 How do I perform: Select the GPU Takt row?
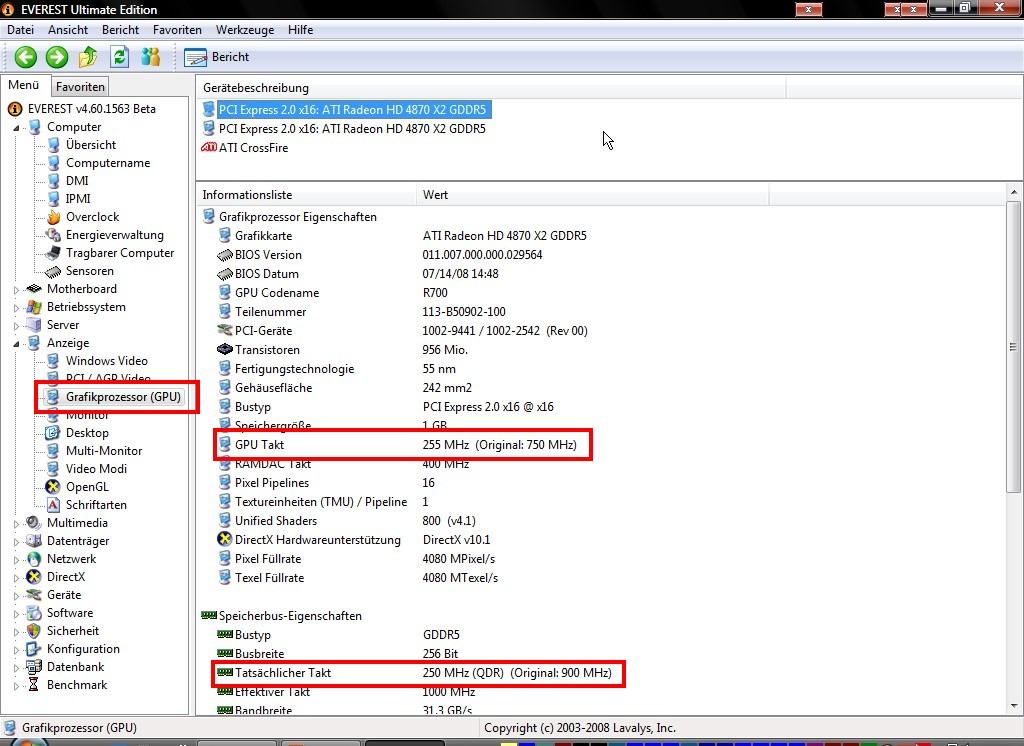403,445
